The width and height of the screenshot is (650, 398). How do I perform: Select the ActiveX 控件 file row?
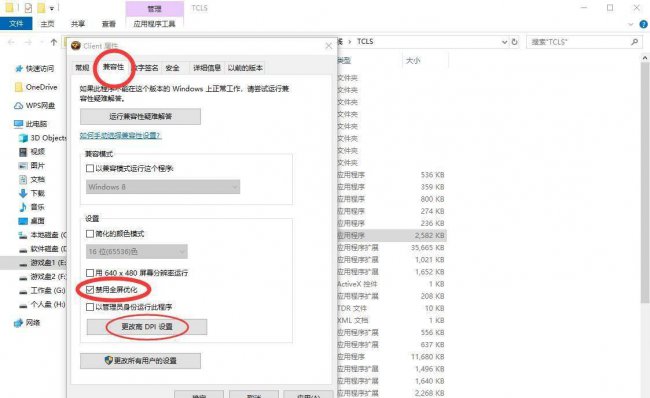[391, 284]
